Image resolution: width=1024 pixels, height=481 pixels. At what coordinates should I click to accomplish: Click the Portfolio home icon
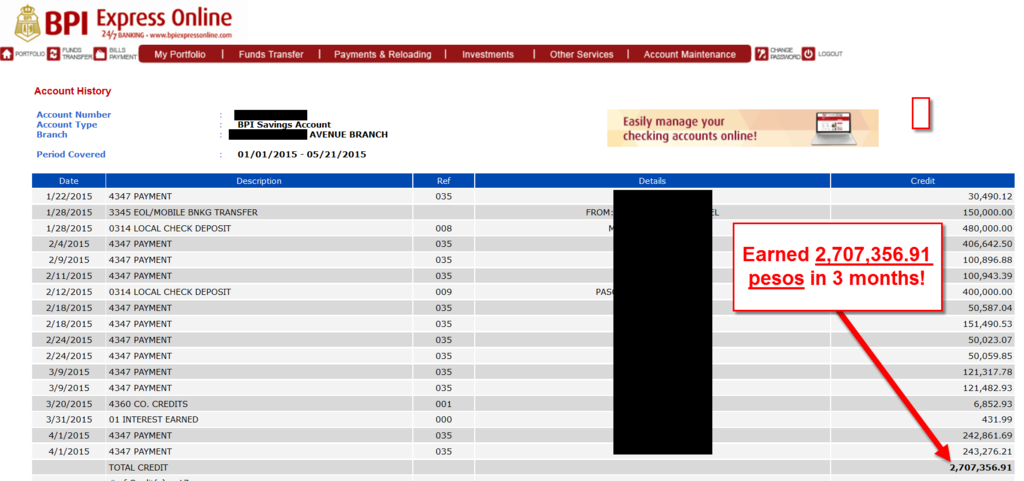7,54
